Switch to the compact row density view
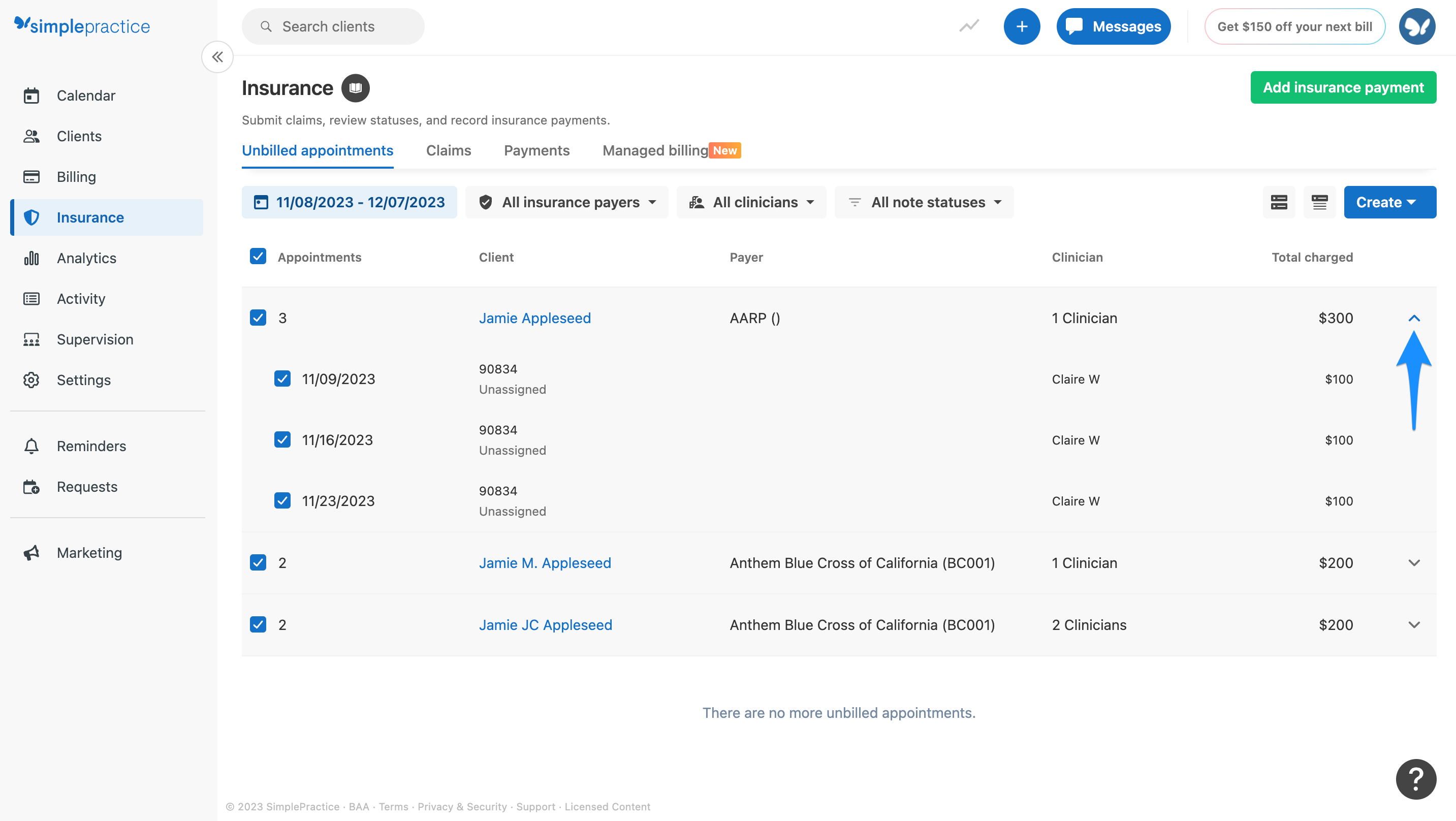Viewport: 1456px width, 821px height. click(x=1320, y=202)
